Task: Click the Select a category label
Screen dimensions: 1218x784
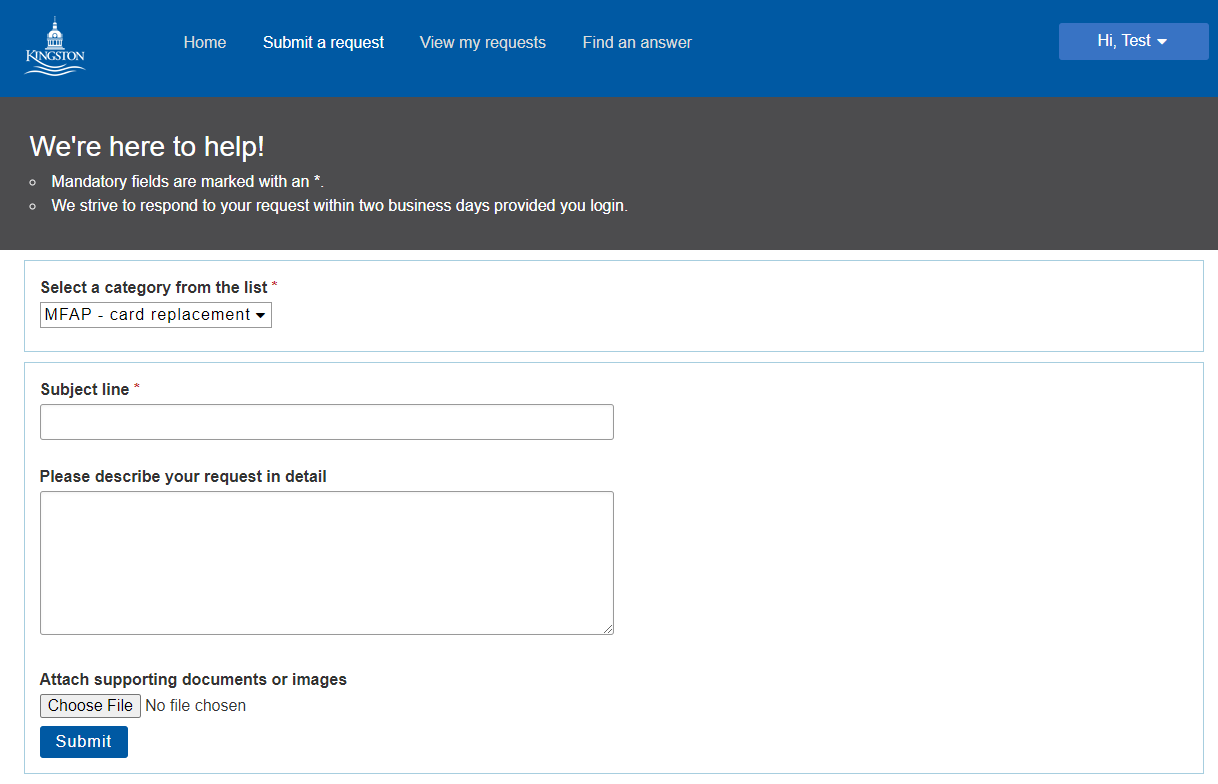Action: pos(154,287)
